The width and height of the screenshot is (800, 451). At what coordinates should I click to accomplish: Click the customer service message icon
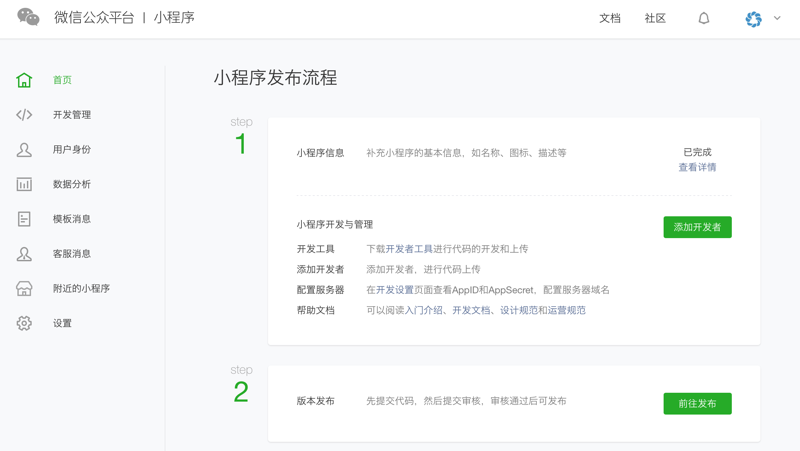pyautogui.click(x=24, y=254)
